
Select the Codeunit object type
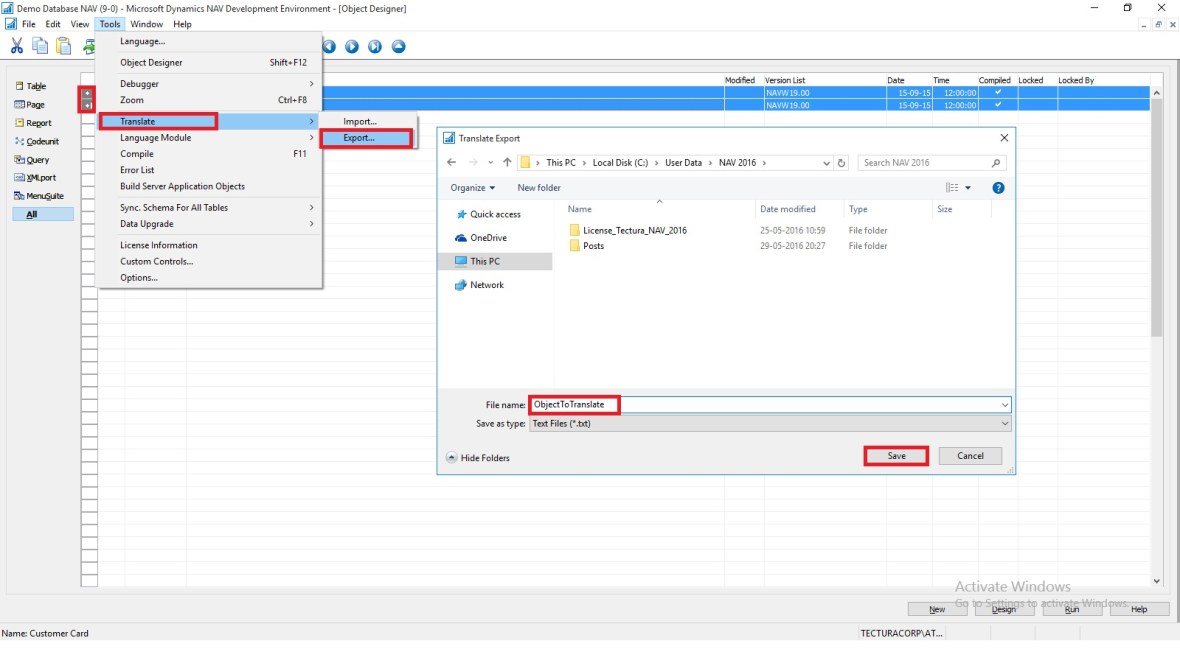pos(42,142)
